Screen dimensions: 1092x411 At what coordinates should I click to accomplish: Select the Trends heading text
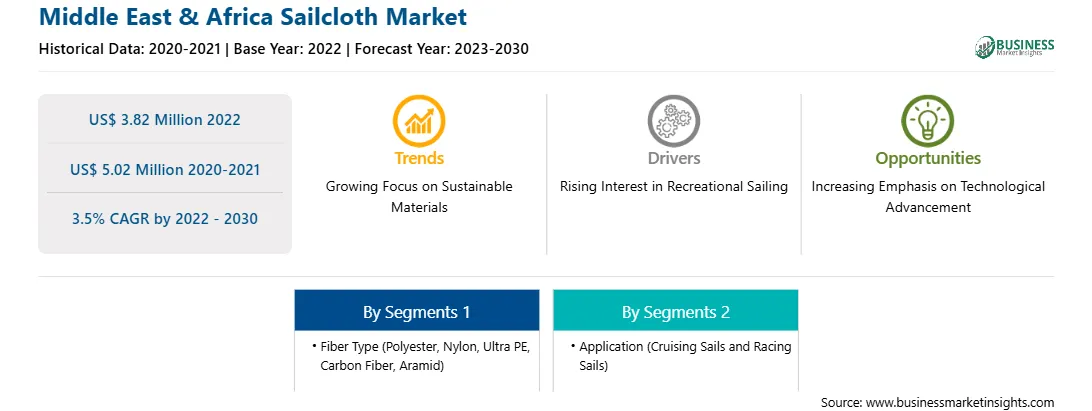point(419,158)
